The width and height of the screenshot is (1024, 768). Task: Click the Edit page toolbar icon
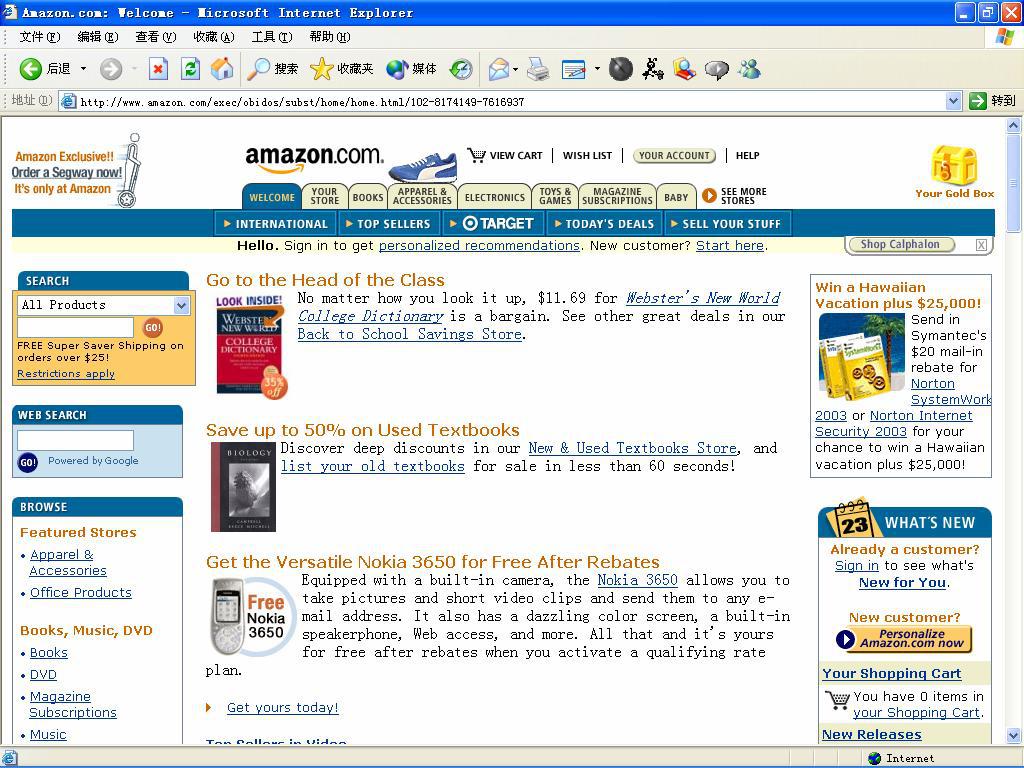coord(574,69)
